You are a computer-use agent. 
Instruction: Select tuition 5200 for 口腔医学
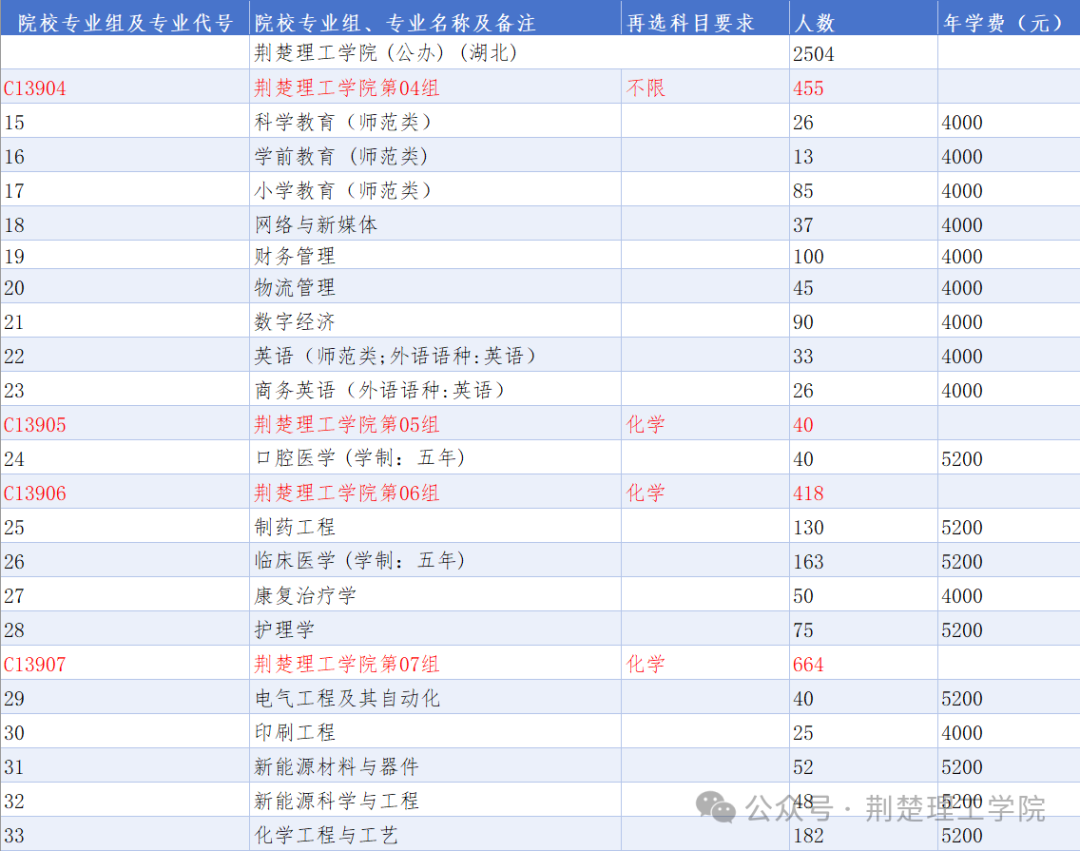click(x=962, y=459)
